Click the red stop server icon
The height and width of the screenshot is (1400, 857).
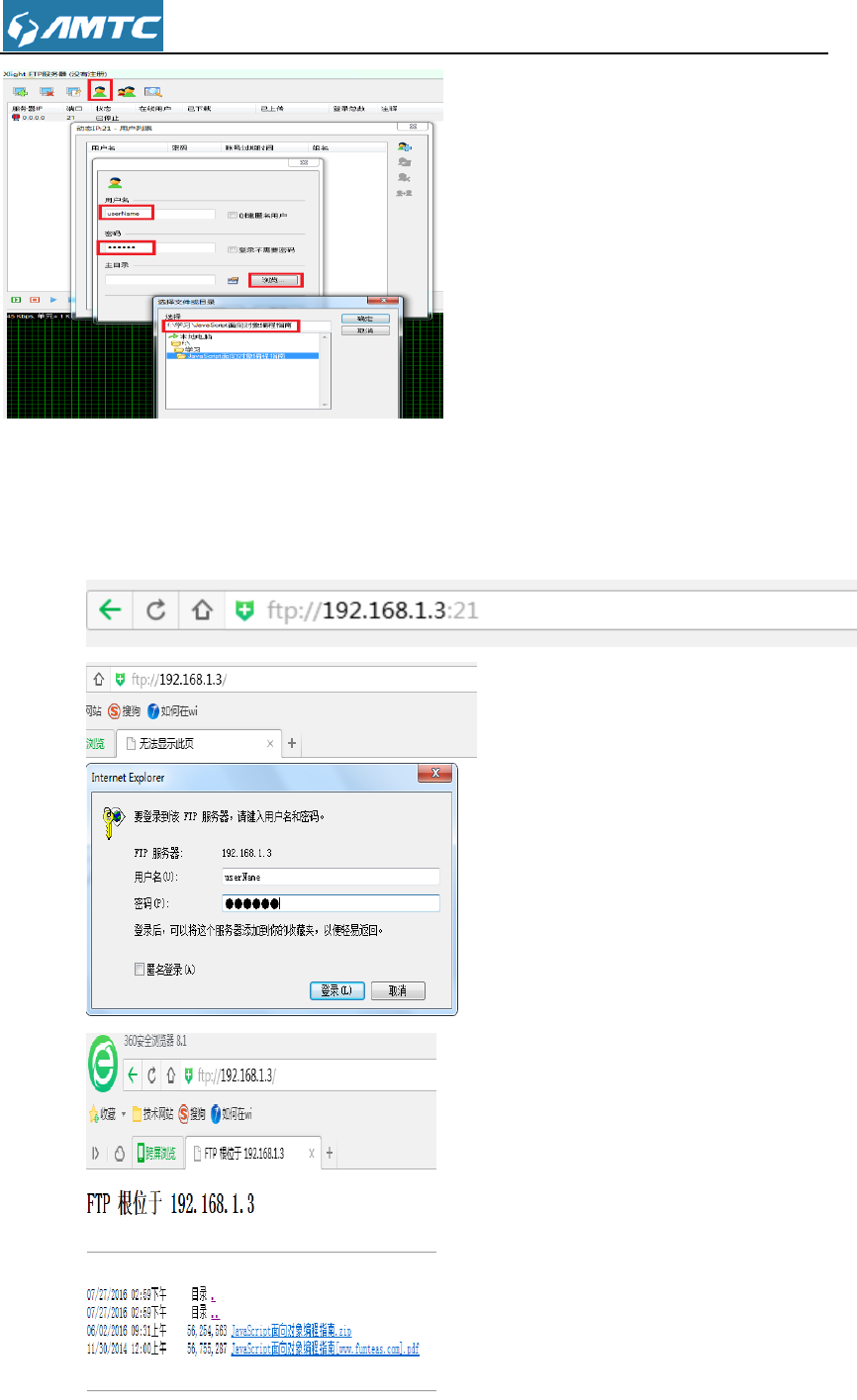tap(35, 299)
